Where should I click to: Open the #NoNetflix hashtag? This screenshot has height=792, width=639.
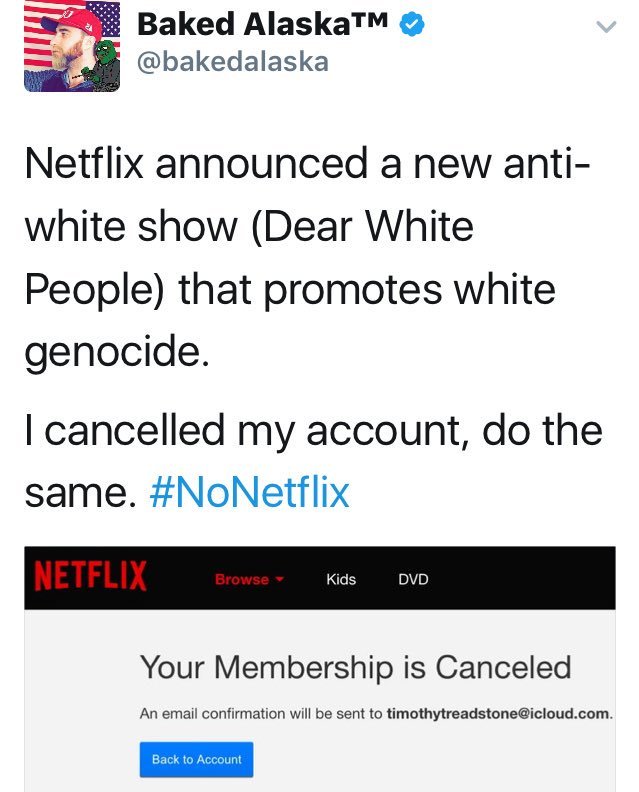point(249,492)
